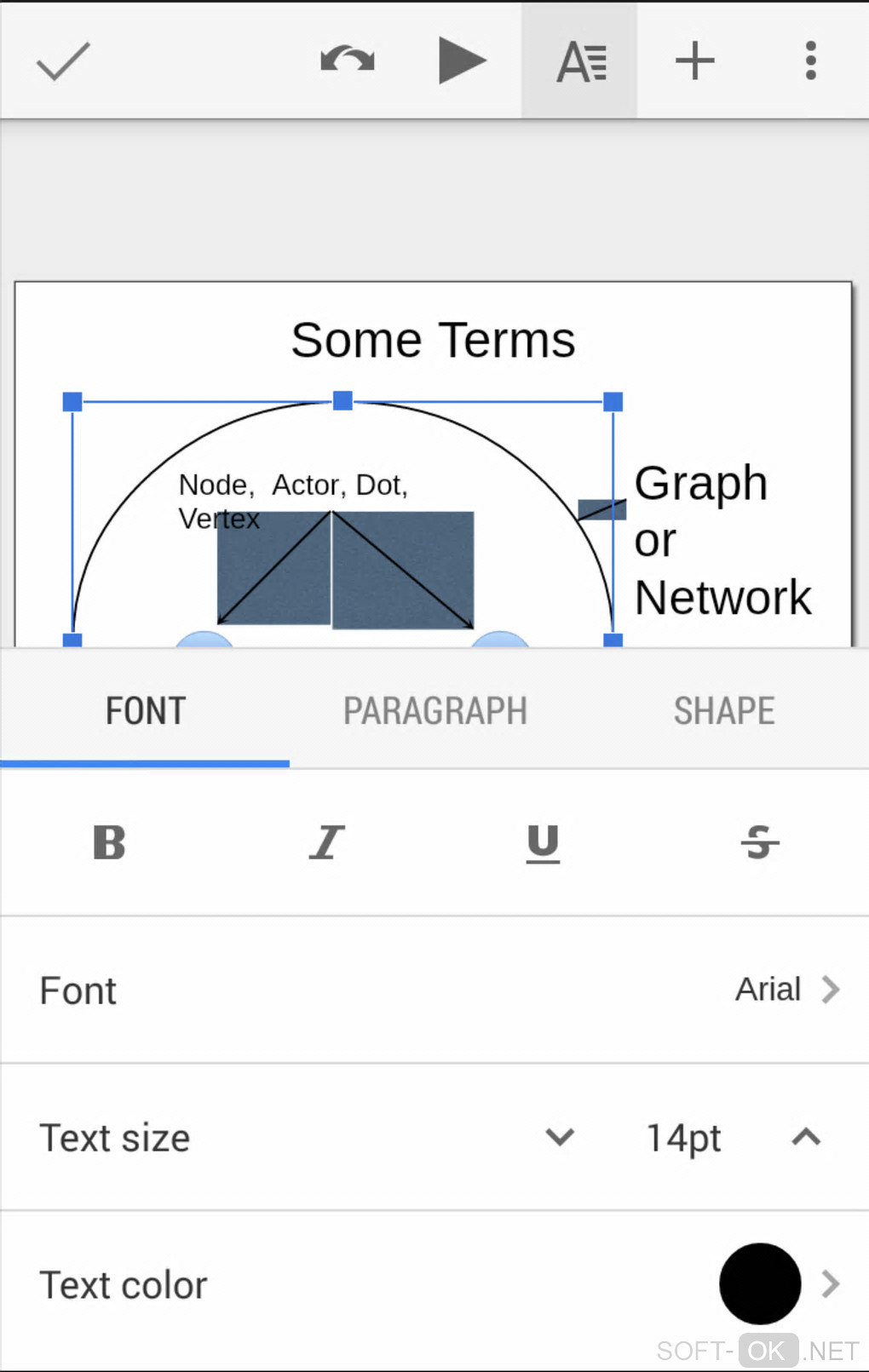
Task: Toggle strikethrough formatting
Action: click(x=759, y=843)
